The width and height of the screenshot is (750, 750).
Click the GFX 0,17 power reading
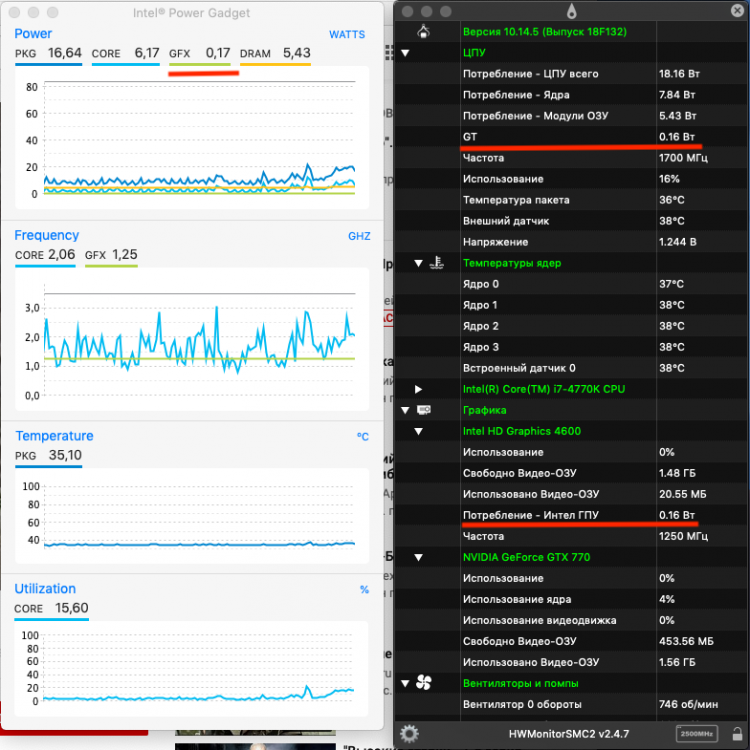(x=199, y=53)
